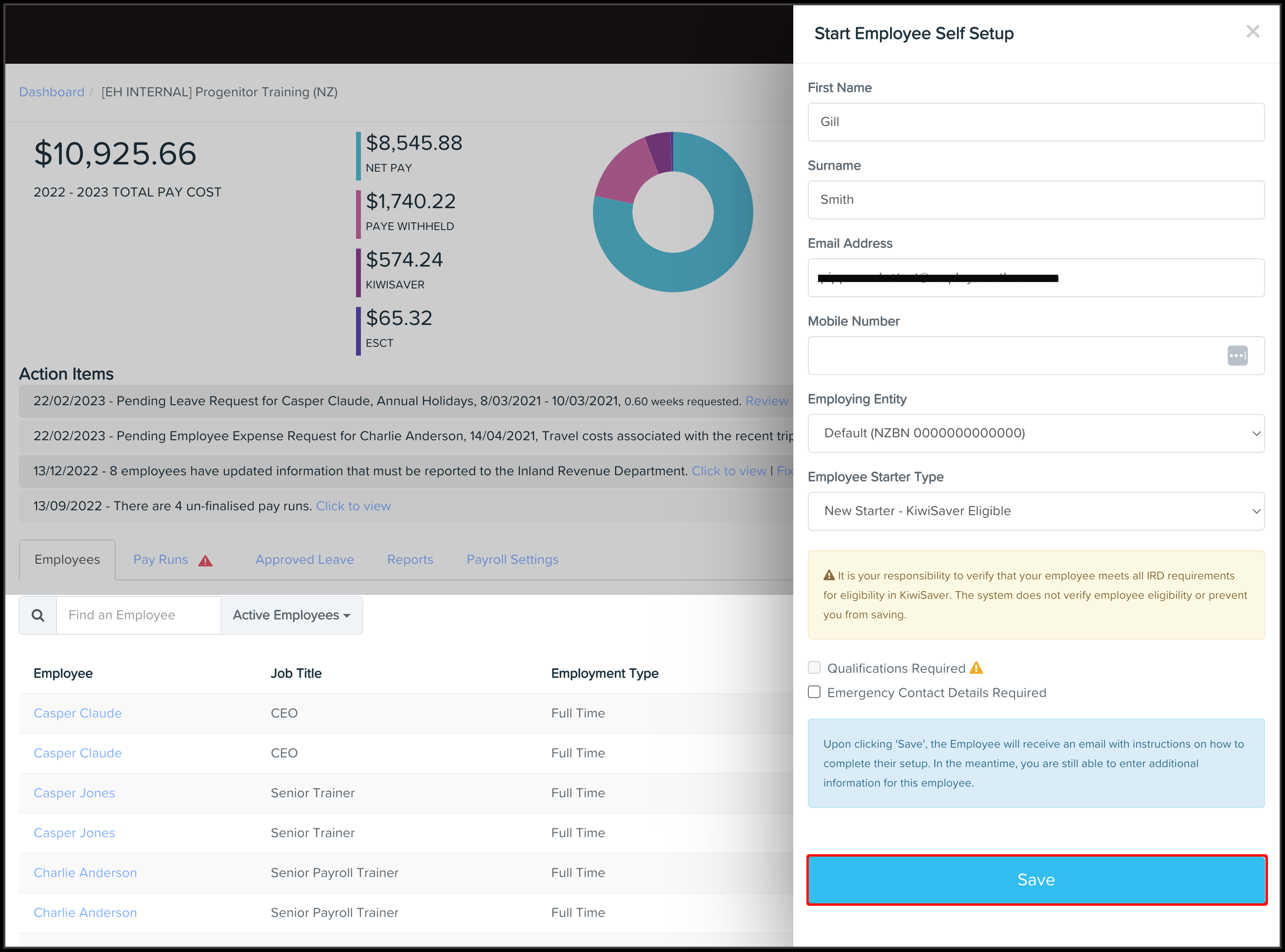
Task: Click the password manager icon in Mobile Number field
Action: click(x=1237, y=356)
